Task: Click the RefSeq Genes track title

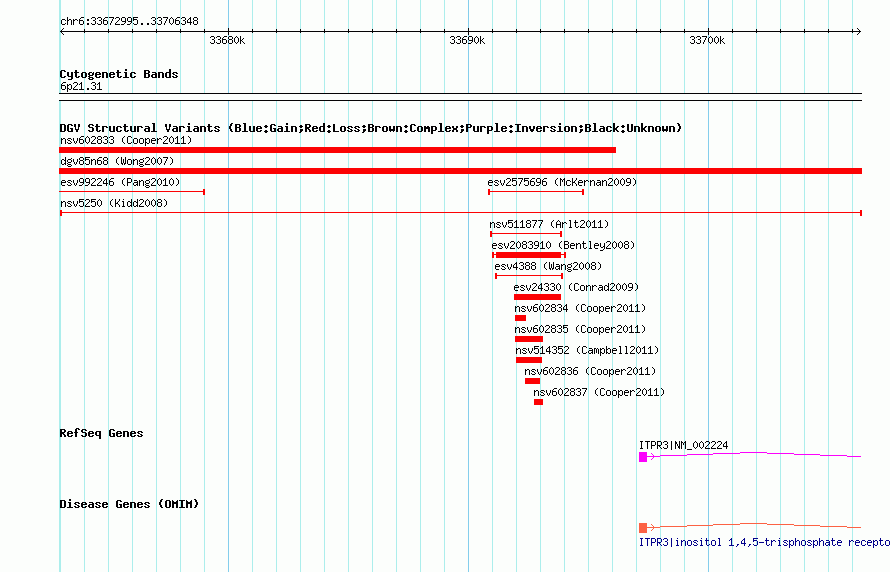Action: click(101, 433)
